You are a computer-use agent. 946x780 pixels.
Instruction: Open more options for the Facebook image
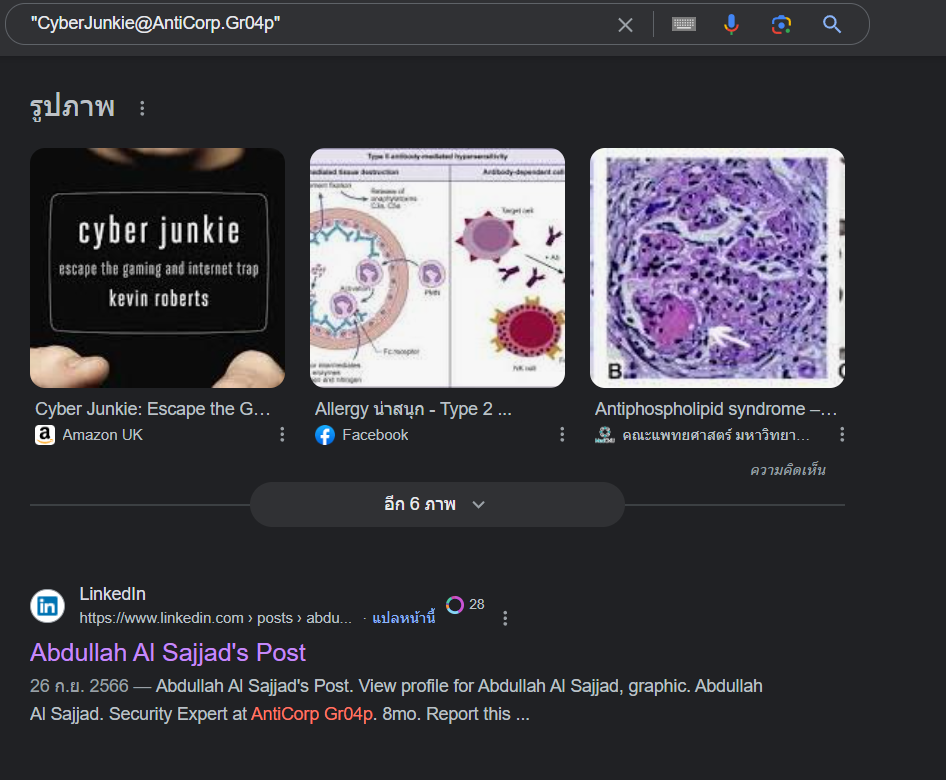point(562,435)
